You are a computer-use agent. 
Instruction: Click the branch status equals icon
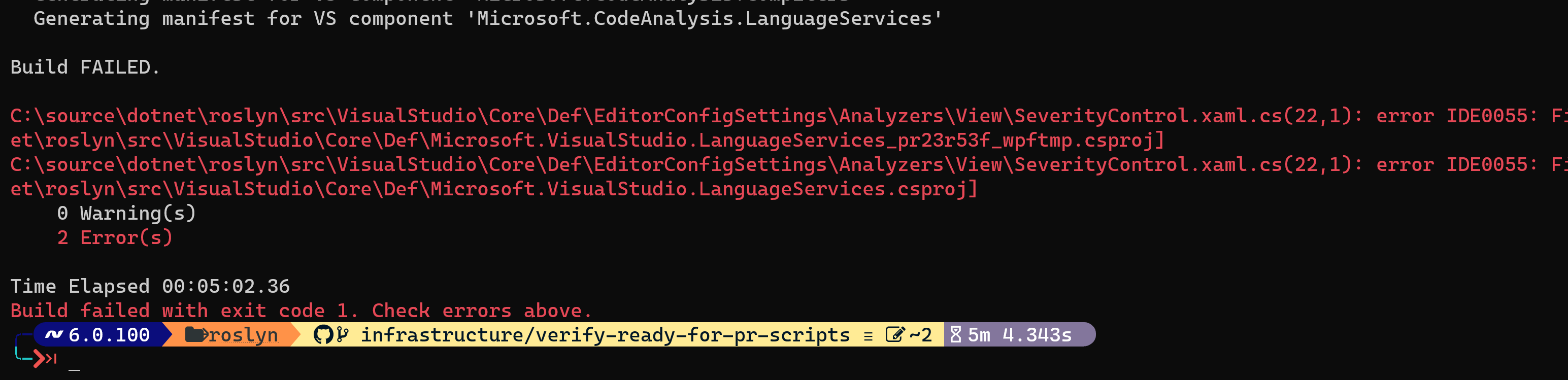tap(868, 336)
